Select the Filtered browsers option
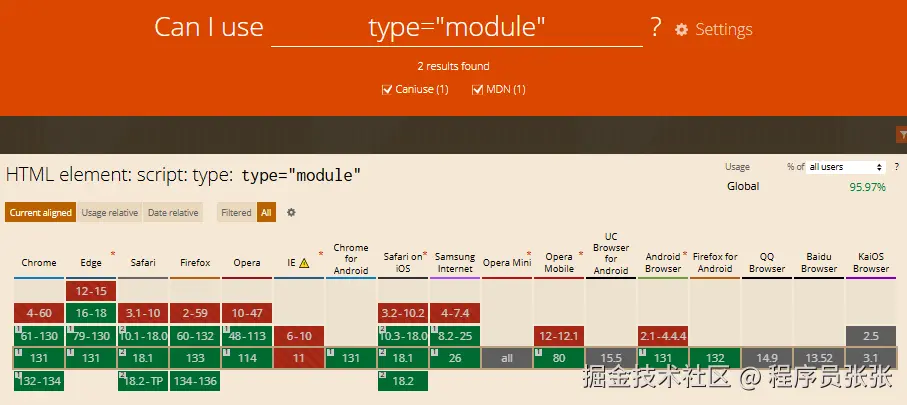The height and width of the screenshot is (405, 907). click(236, 212)
